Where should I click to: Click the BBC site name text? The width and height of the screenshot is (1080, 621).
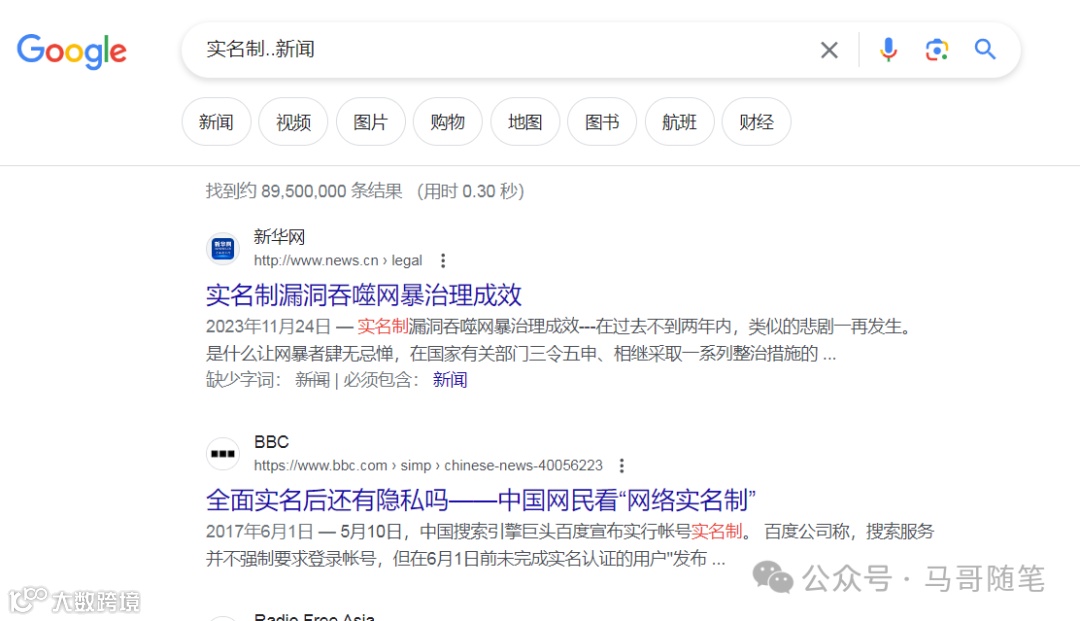[x=271, y=441]
